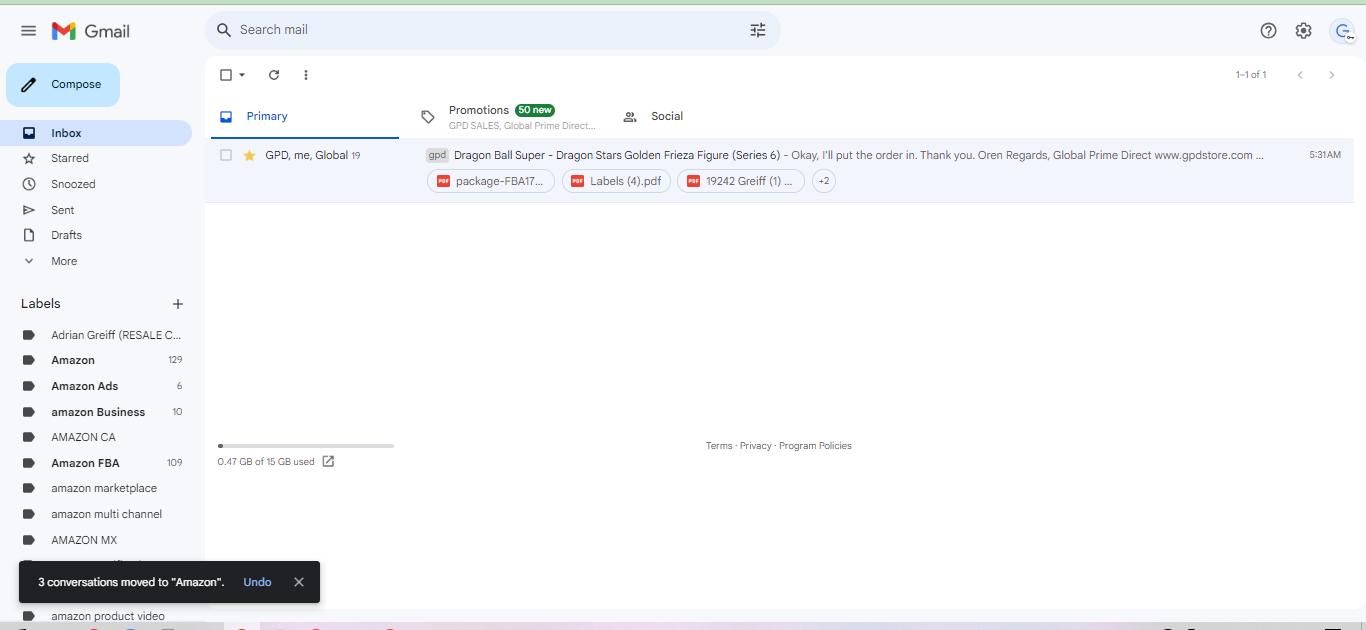1366x630 pixels.
Task: Open the Support help icon
Action: 1268,31
